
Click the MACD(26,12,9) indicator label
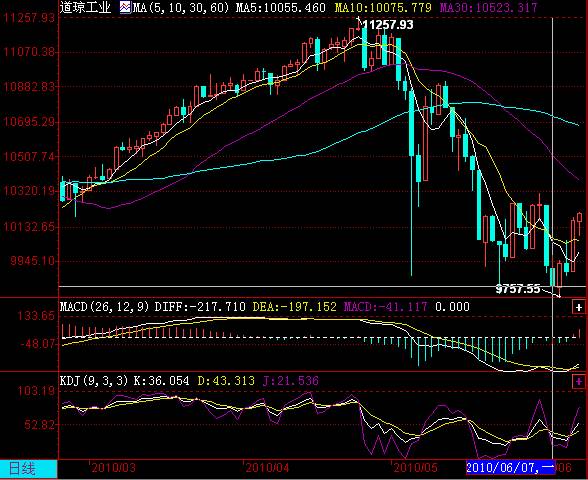[x=105, y=307]
